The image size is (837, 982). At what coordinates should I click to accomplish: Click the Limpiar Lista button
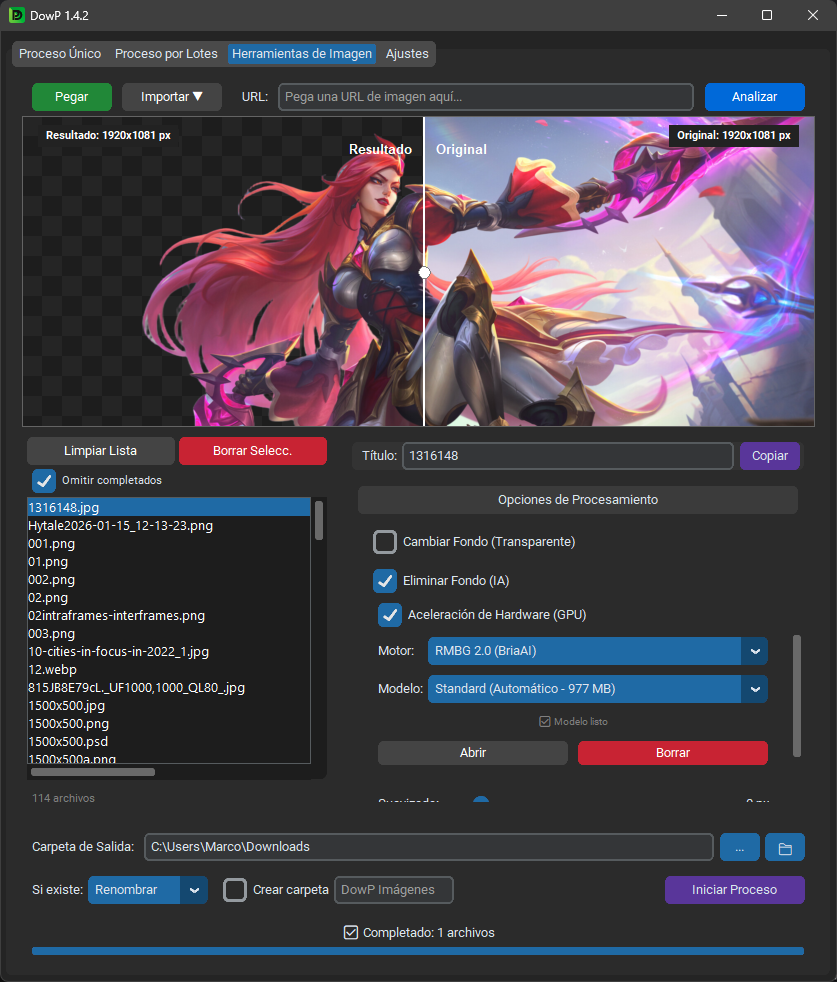pyautogui.click(x=100, y=451)
